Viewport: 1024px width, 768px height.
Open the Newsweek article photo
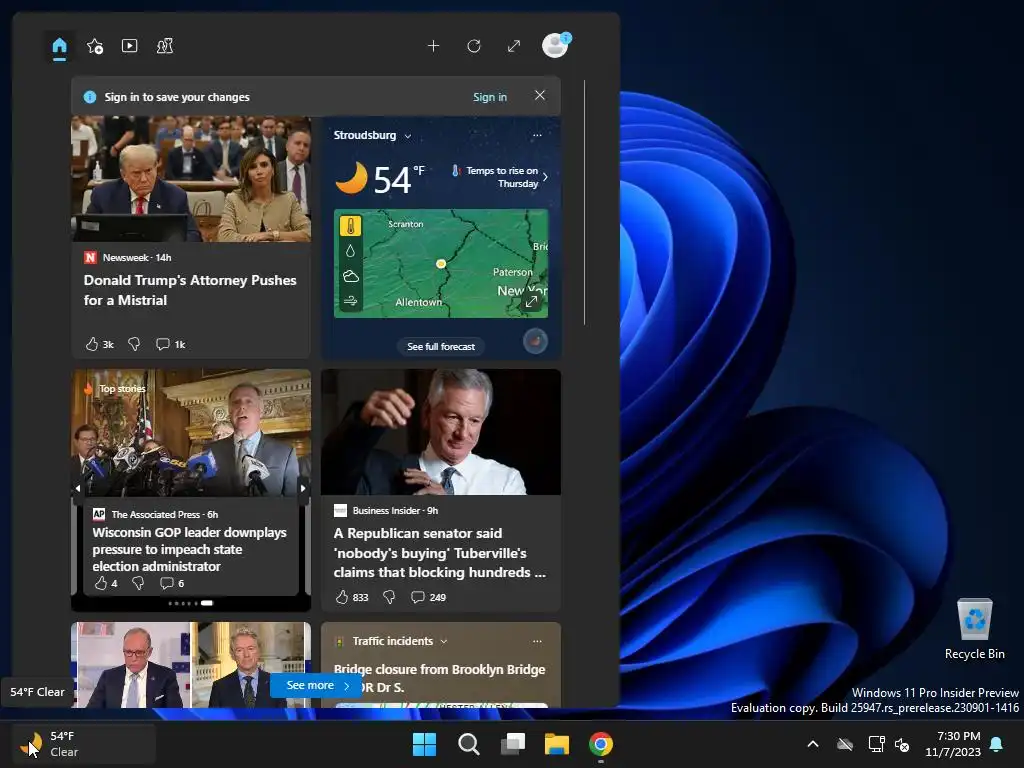coord(191,179)
